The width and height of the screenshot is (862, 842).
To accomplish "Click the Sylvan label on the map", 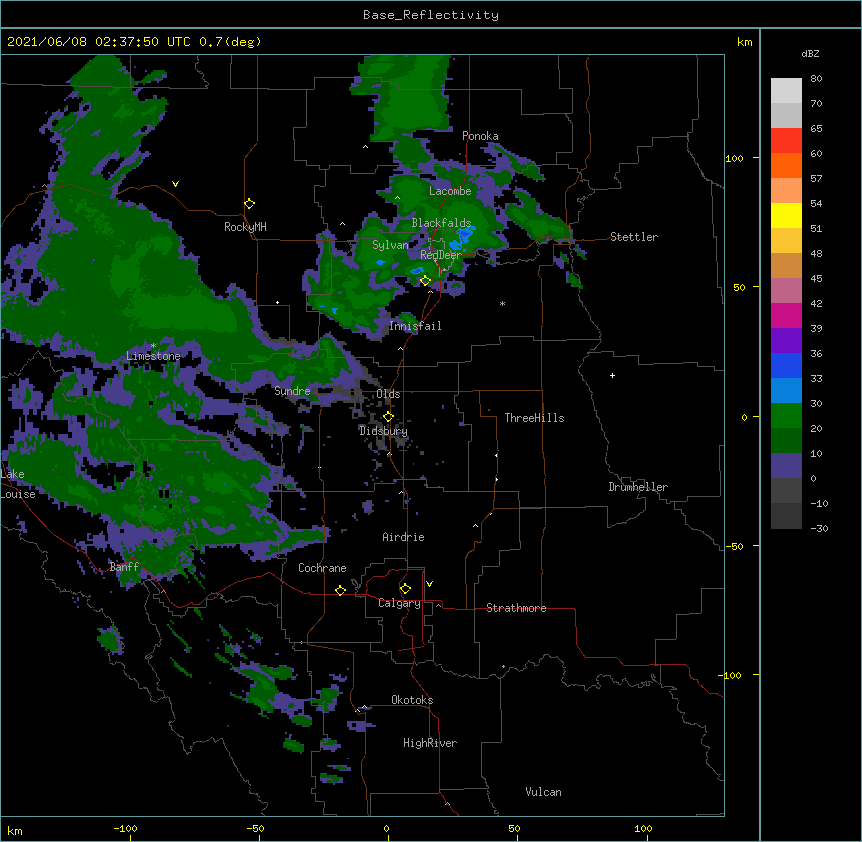I will click(390, 245).
